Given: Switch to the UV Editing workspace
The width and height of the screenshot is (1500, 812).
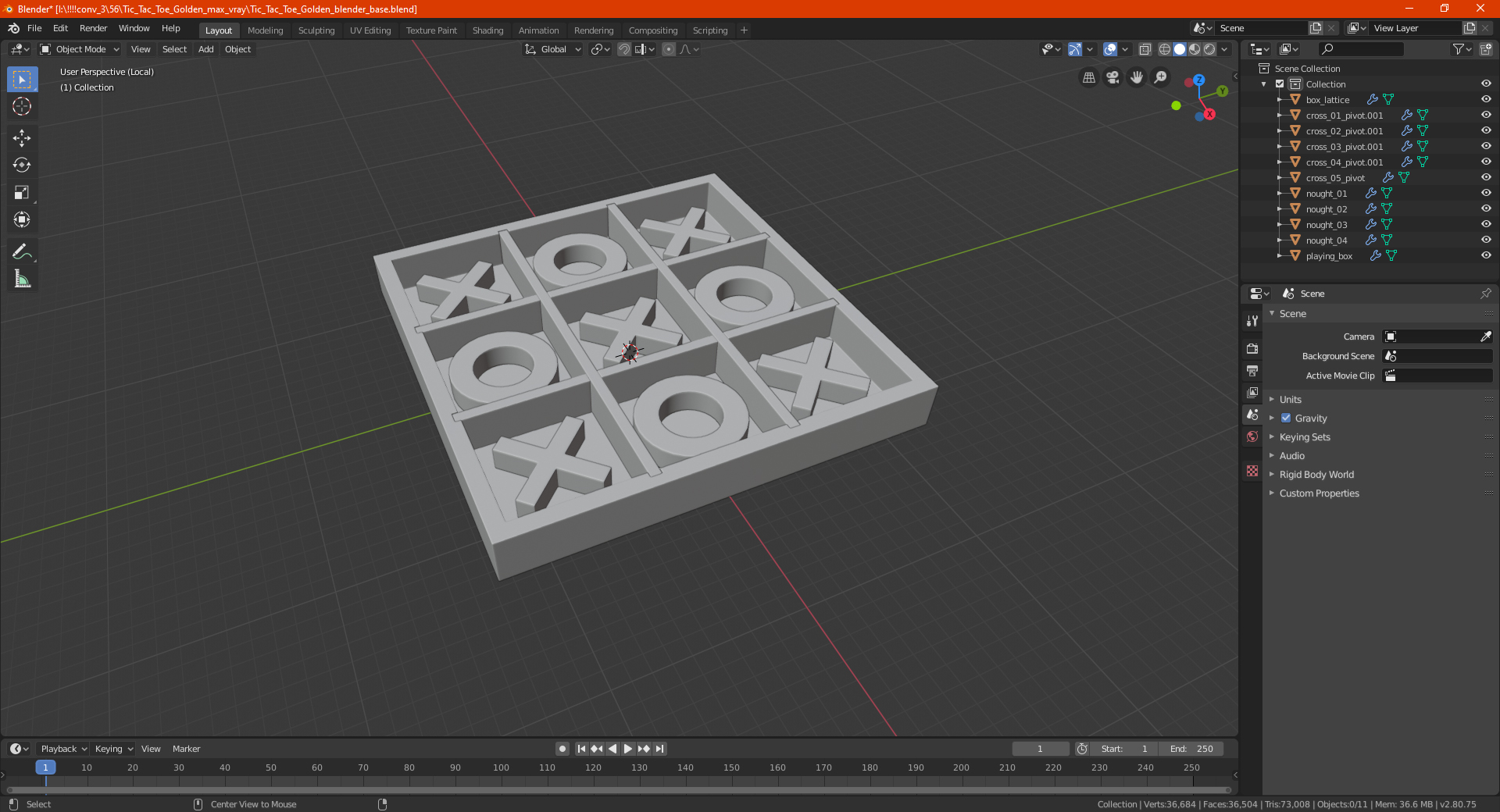Looking at the screenshot, I should click(370, 30).
